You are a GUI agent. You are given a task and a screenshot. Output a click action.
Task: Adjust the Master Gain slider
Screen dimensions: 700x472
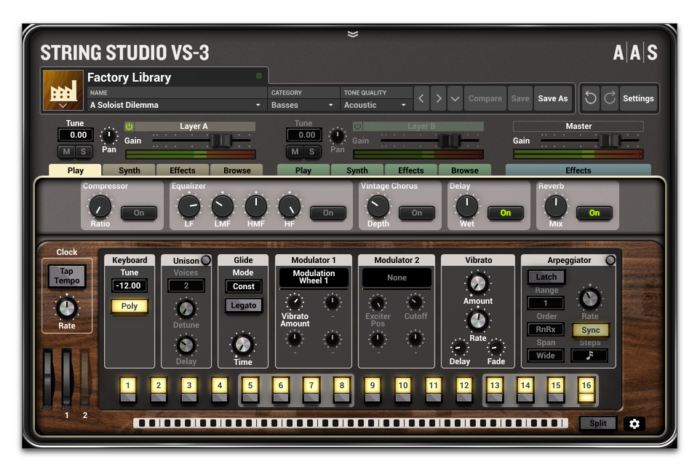(609, 140)
